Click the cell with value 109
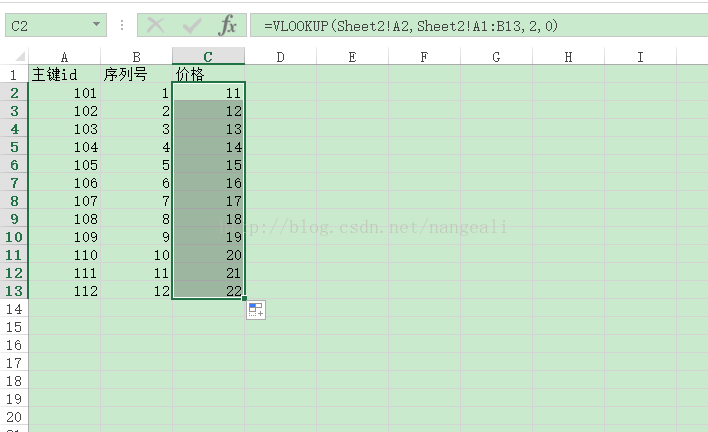This screenshot has height=432, width=708. (65, 237)
